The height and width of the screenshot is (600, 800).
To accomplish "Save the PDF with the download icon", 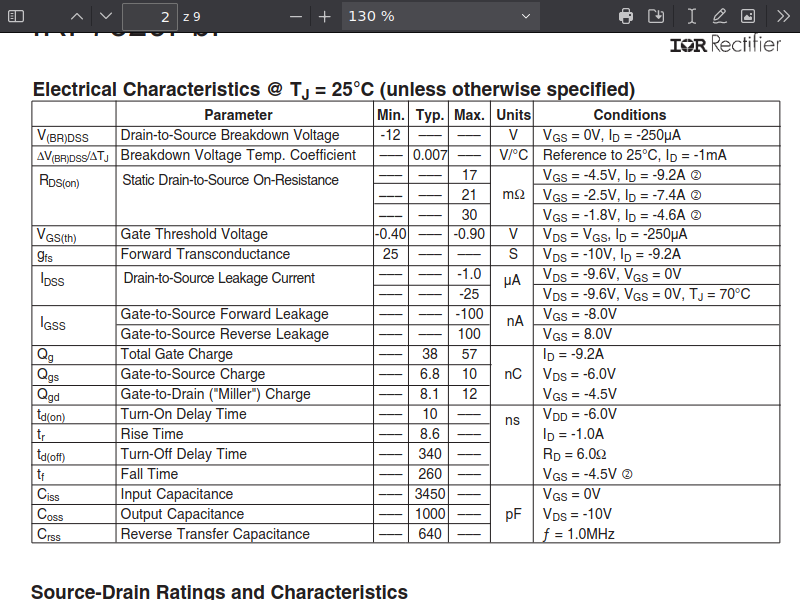I will [656, 16].
